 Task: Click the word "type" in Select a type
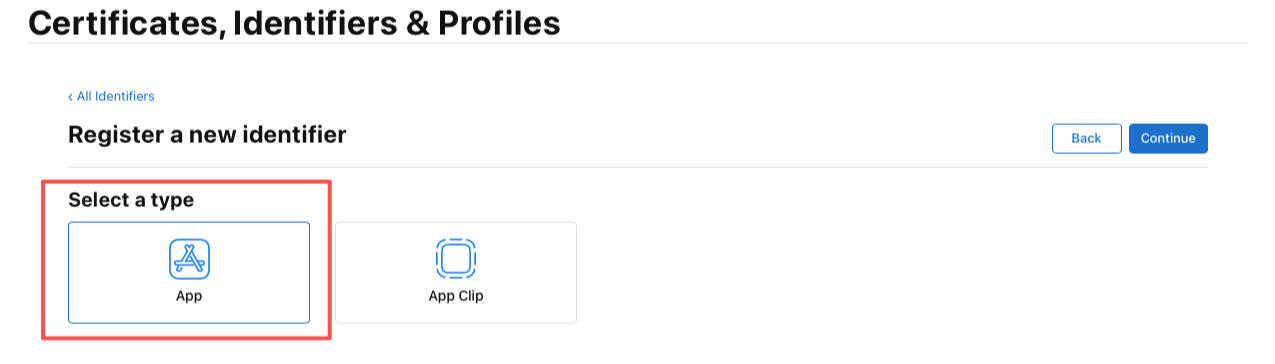pyautogui.click(x=172, y=201)
